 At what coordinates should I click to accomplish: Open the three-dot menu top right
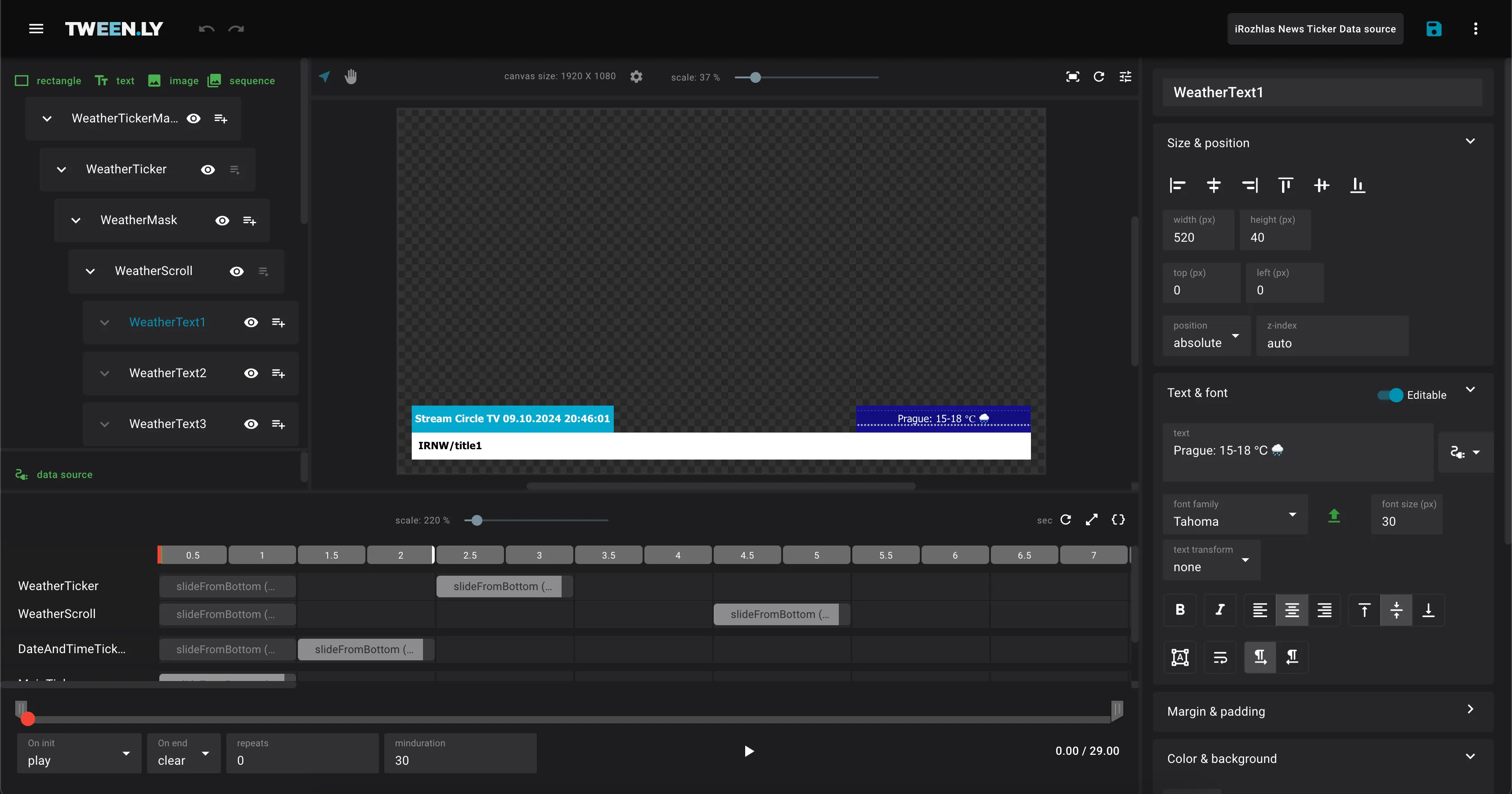point(1476,28)
